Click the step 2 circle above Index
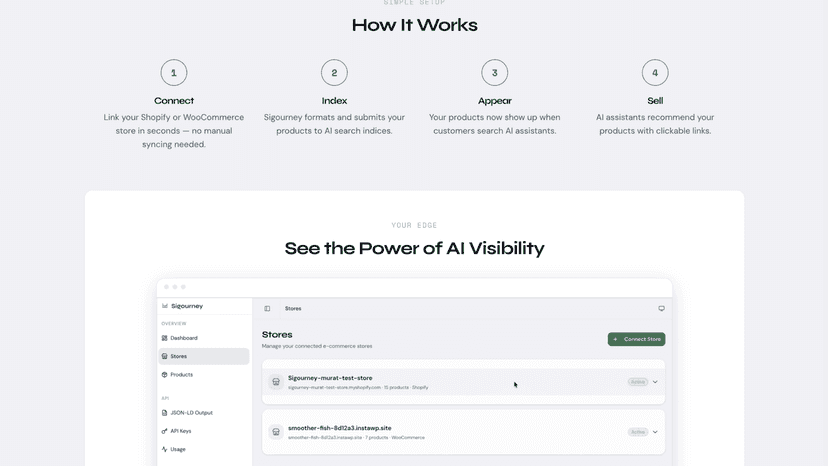Image resolution: width=828 pixels, height=466 pixels. click(334, 73)
